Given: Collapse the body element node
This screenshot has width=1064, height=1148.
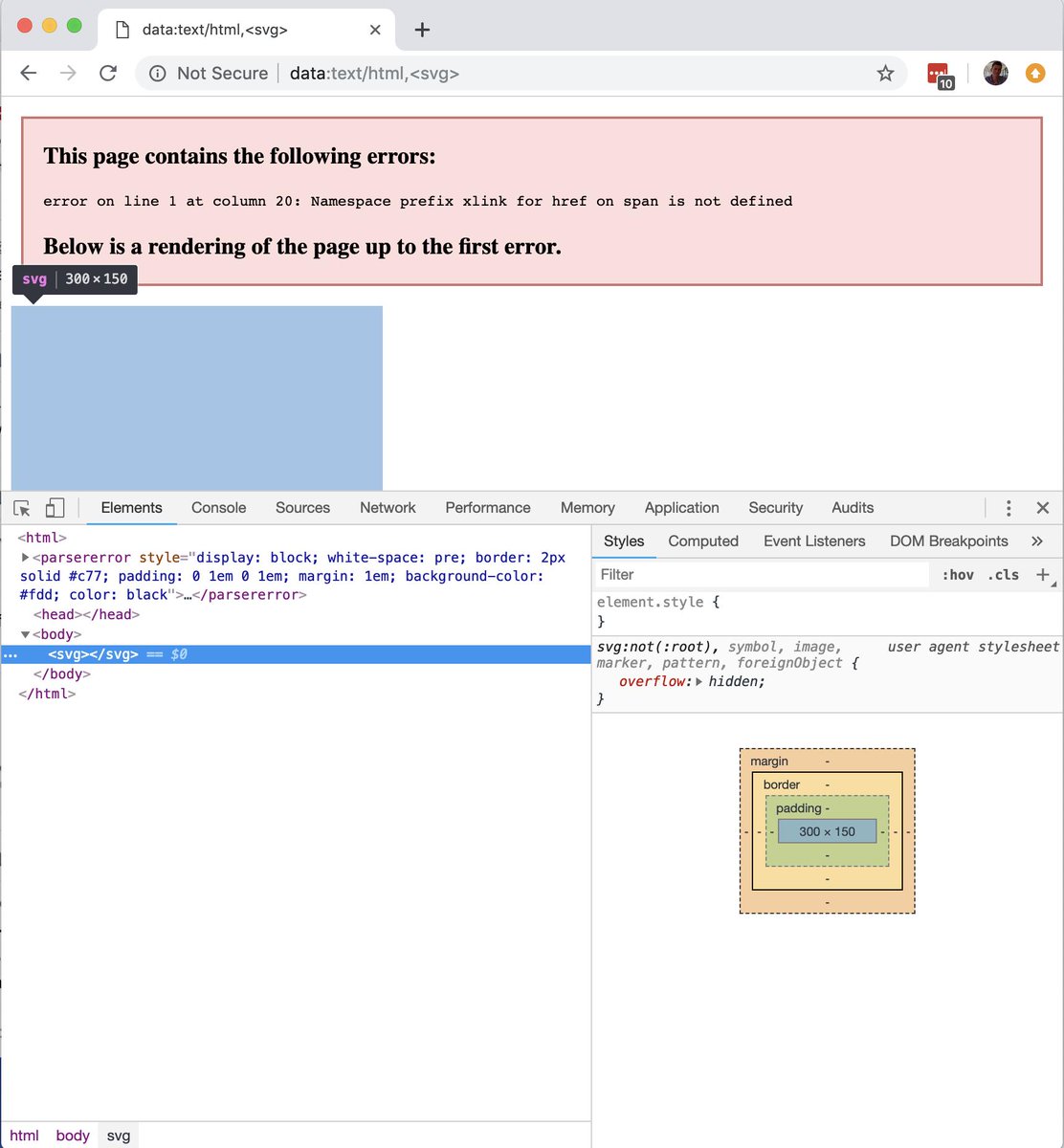Looking at the screenshot, I should (x=25, y=633).
